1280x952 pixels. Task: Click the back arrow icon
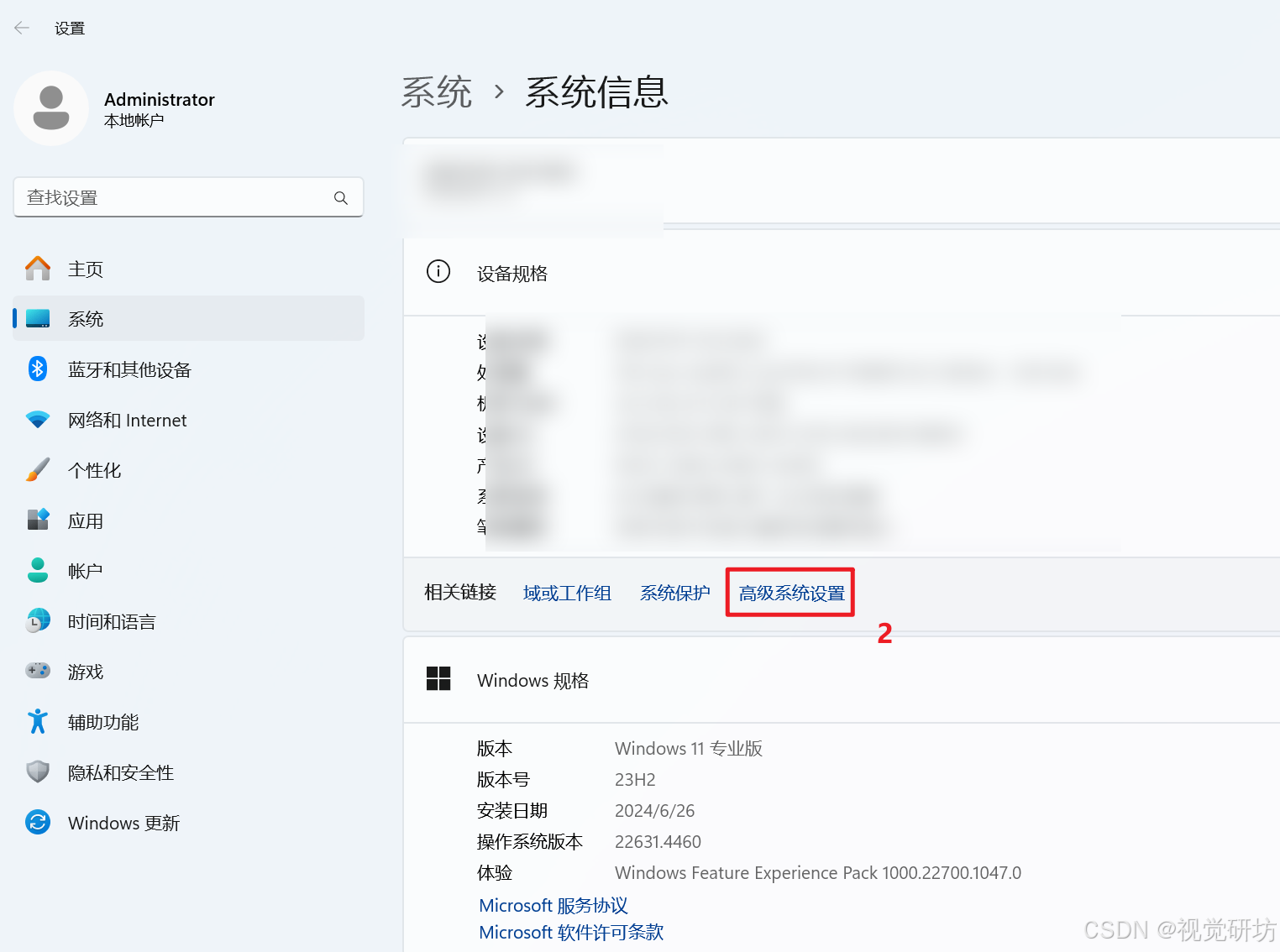[22, 28]
